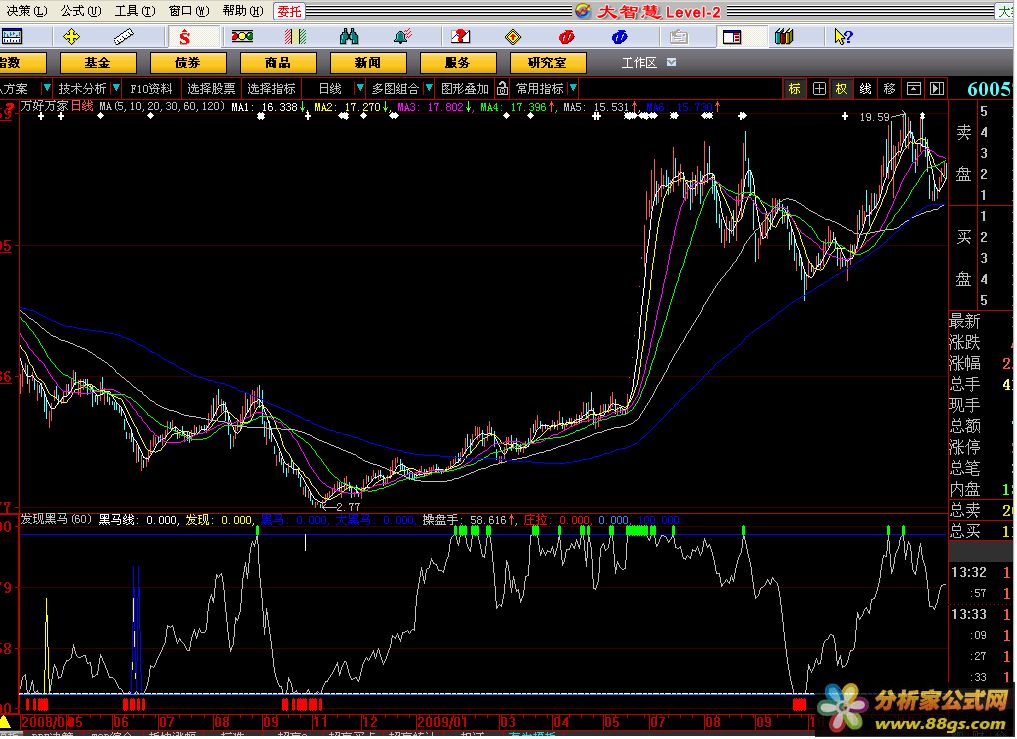Click the 选择股票 toolbar item

(x=211, y=89)
